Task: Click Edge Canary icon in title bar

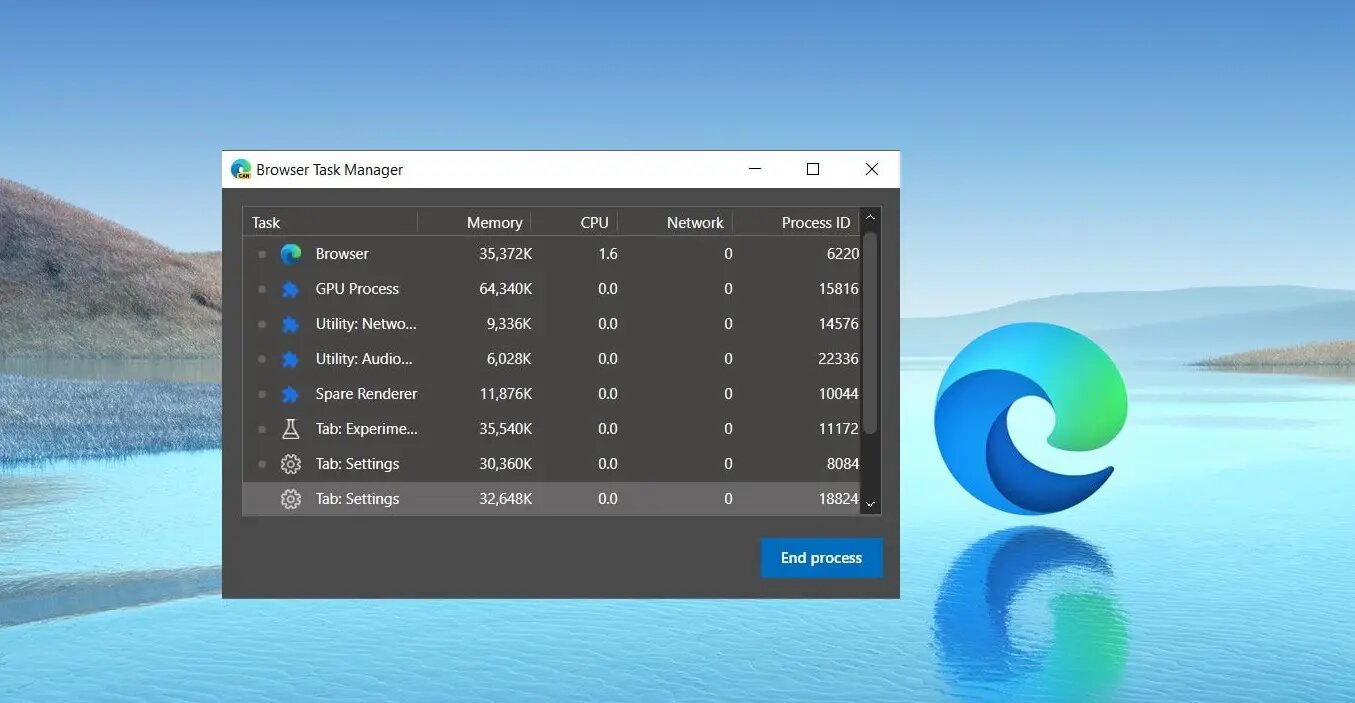Action: point(241,170)
